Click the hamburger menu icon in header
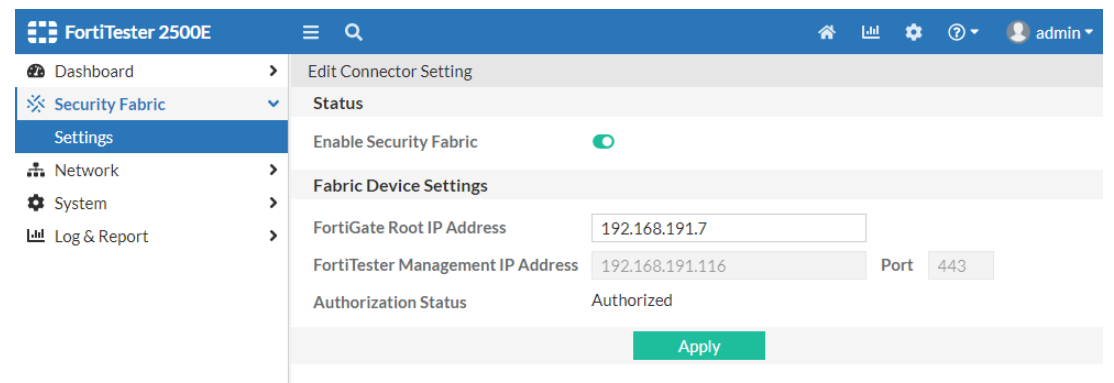The image size is (1114, 383). [x=310, y=32]
